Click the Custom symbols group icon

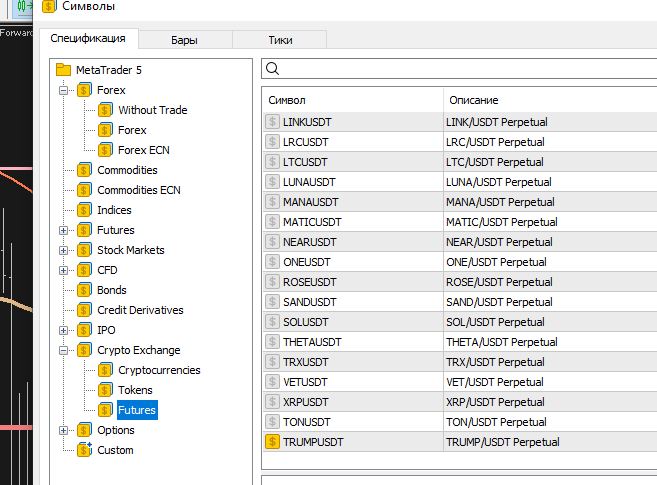tap(84, 450)
